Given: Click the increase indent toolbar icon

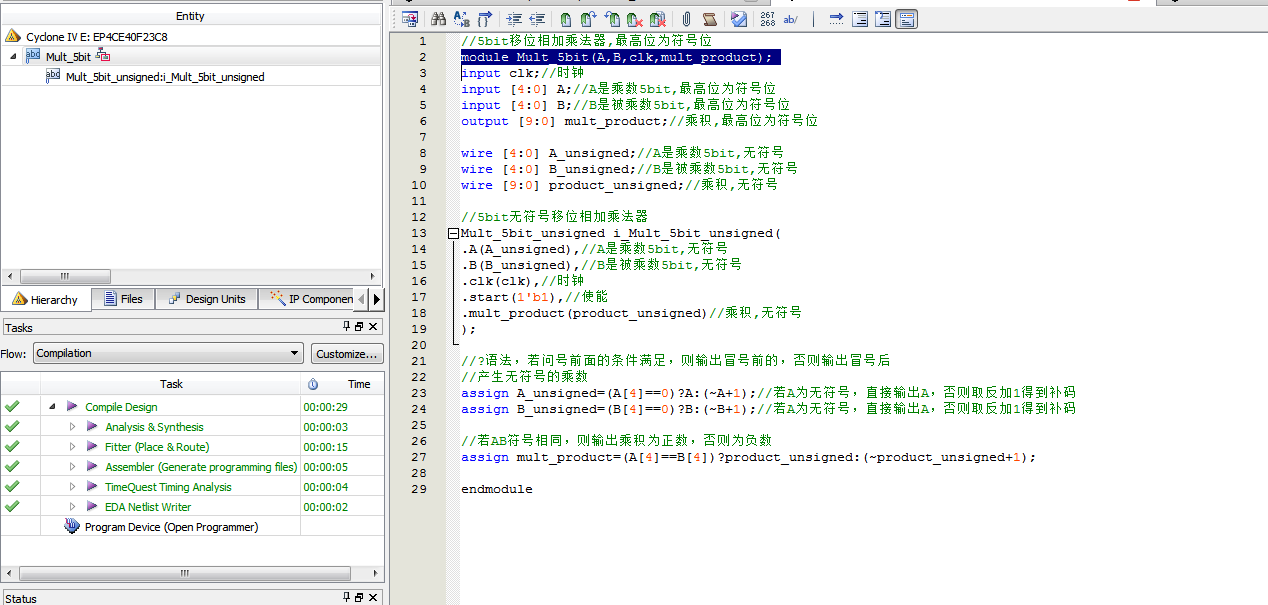Looking at the screenshot, I should coord(514,19).
